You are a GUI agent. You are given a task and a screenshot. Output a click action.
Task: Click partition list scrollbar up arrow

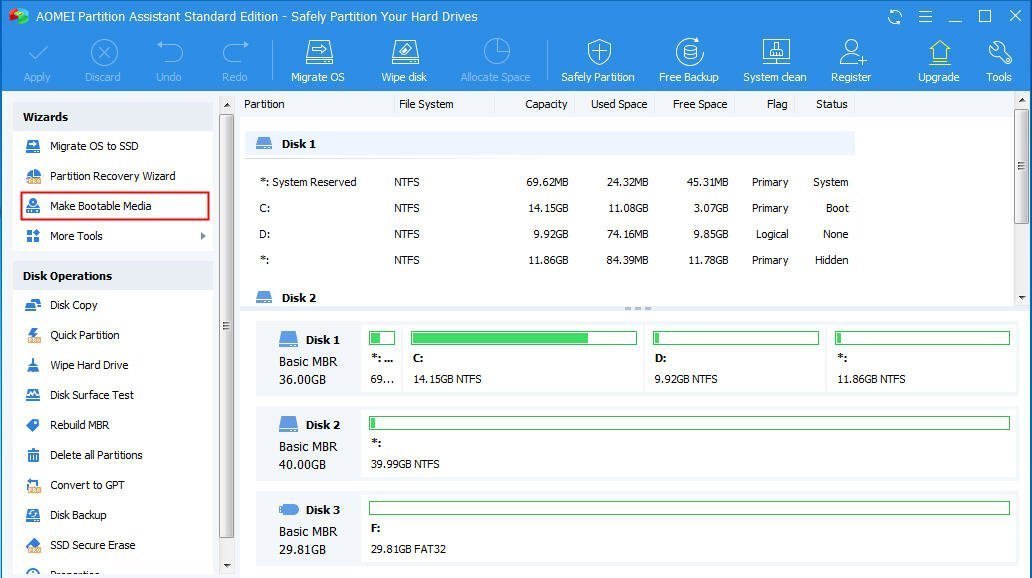coord(1021,101)
